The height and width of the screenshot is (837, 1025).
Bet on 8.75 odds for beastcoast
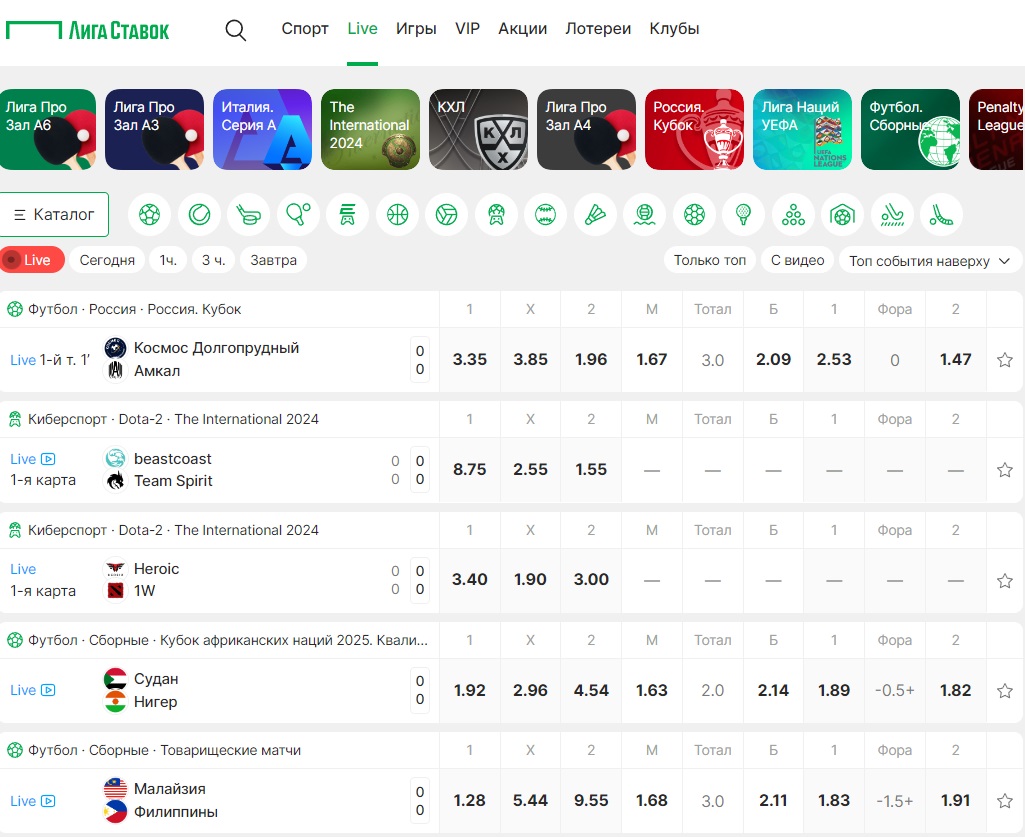point(469,470)
